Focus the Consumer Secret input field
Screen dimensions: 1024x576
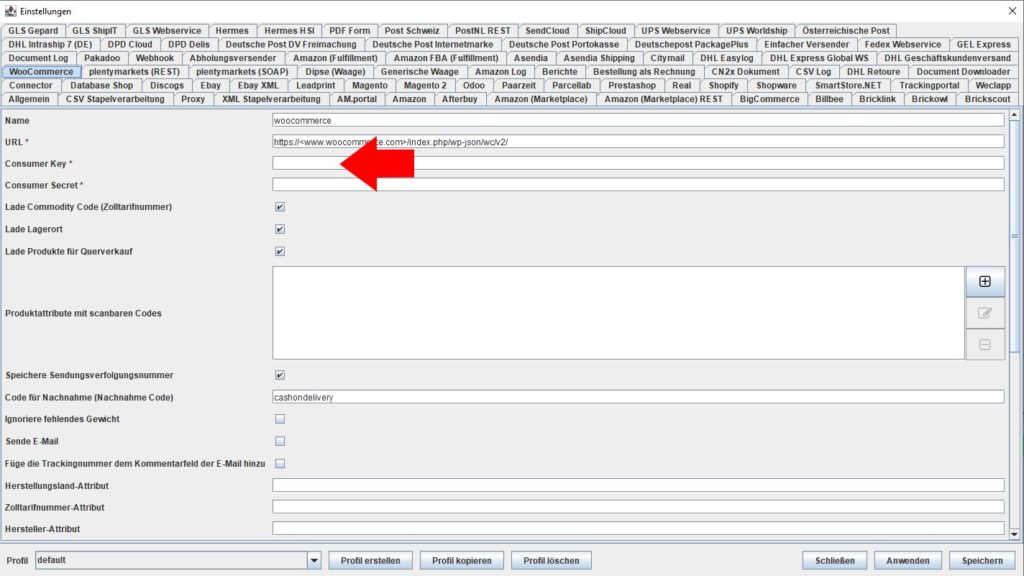[x=638, y=185]
